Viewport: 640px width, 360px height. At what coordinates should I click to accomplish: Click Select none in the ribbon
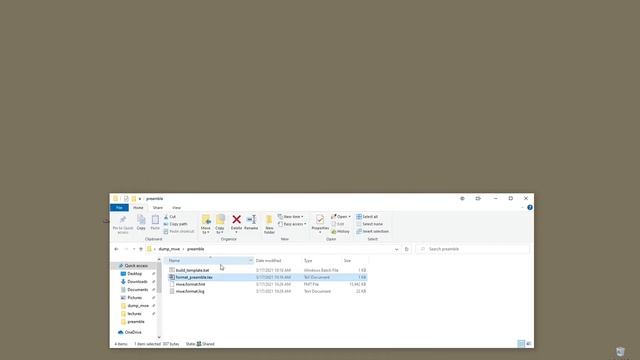tap(369, 224)
